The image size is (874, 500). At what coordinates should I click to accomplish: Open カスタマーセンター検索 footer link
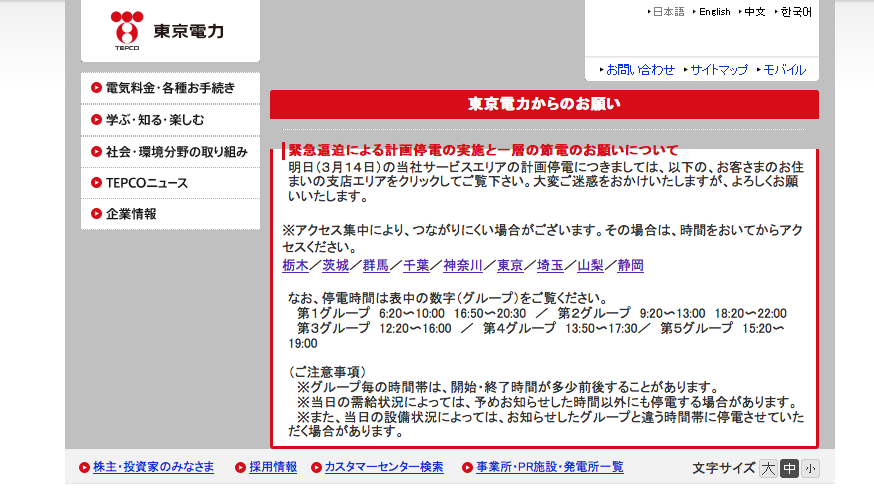[383, 467]
